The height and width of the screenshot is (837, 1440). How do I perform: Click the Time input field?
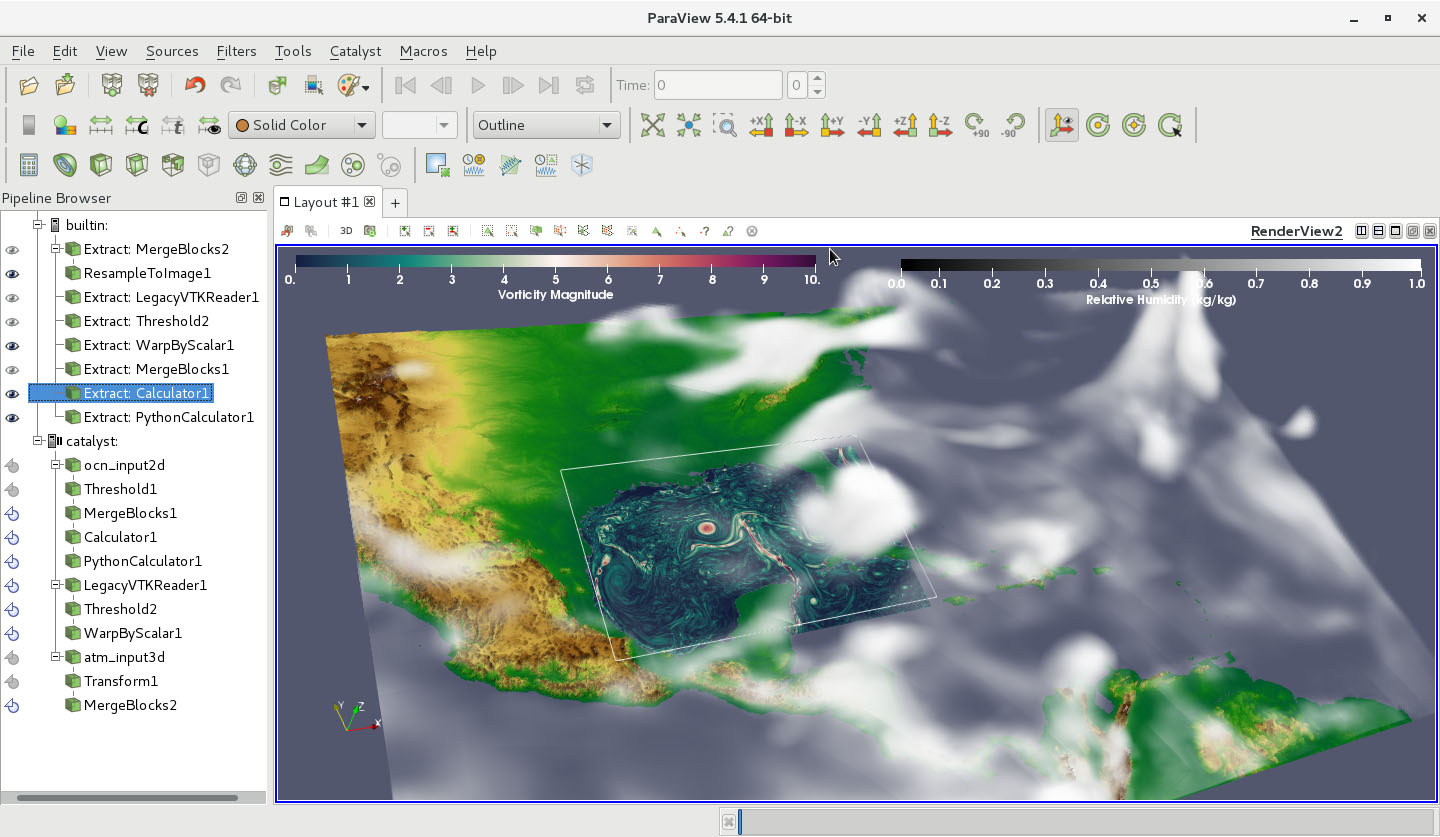click(718, 85)
